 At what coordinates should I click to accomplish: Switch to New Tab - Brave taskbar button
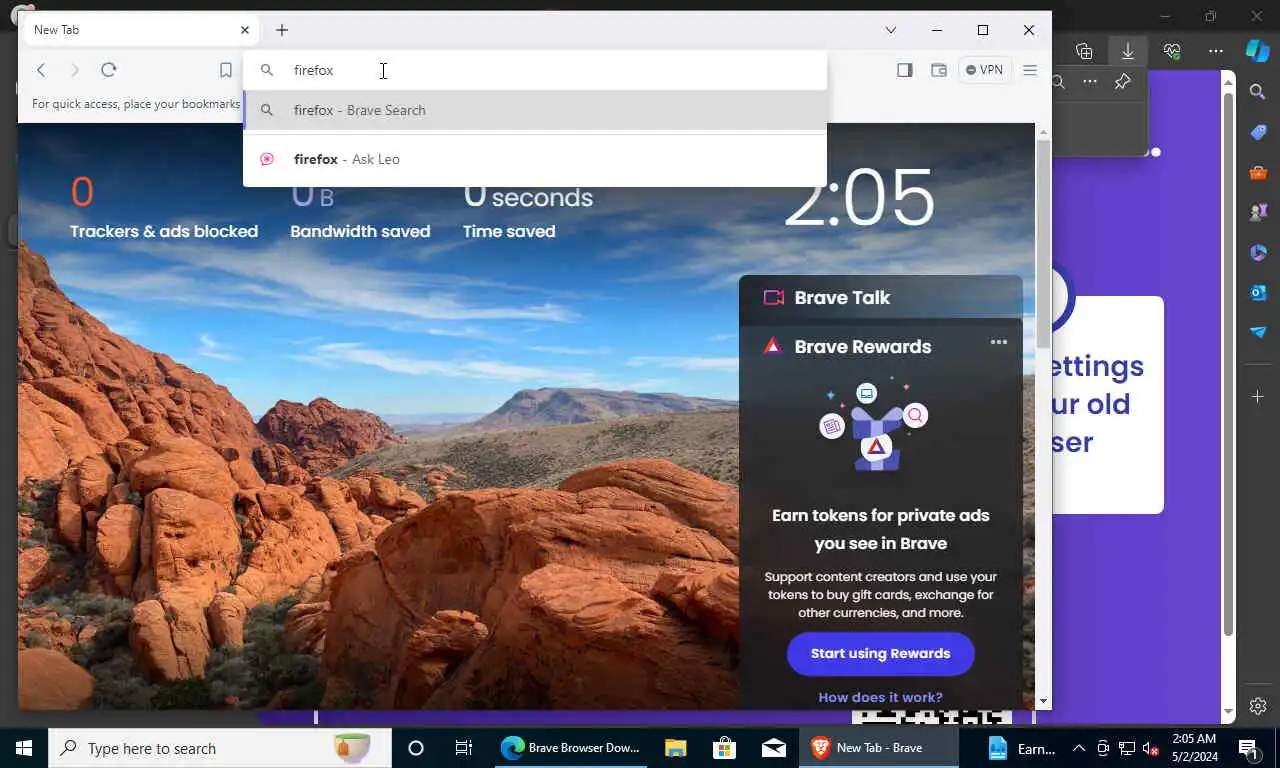click(x=879, y=748)
